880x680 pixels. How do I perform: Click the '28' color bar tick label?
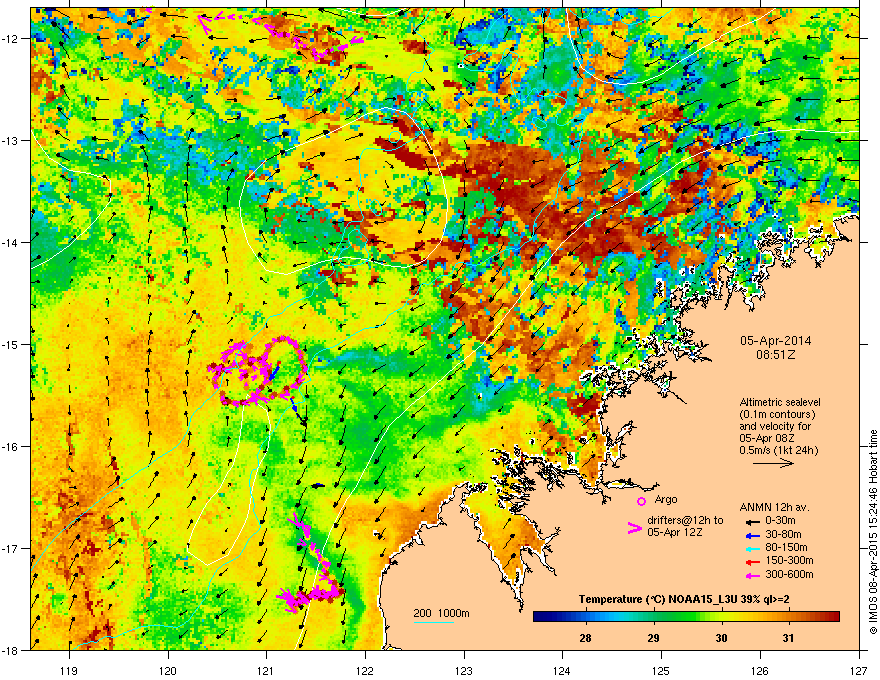point(585,638)
